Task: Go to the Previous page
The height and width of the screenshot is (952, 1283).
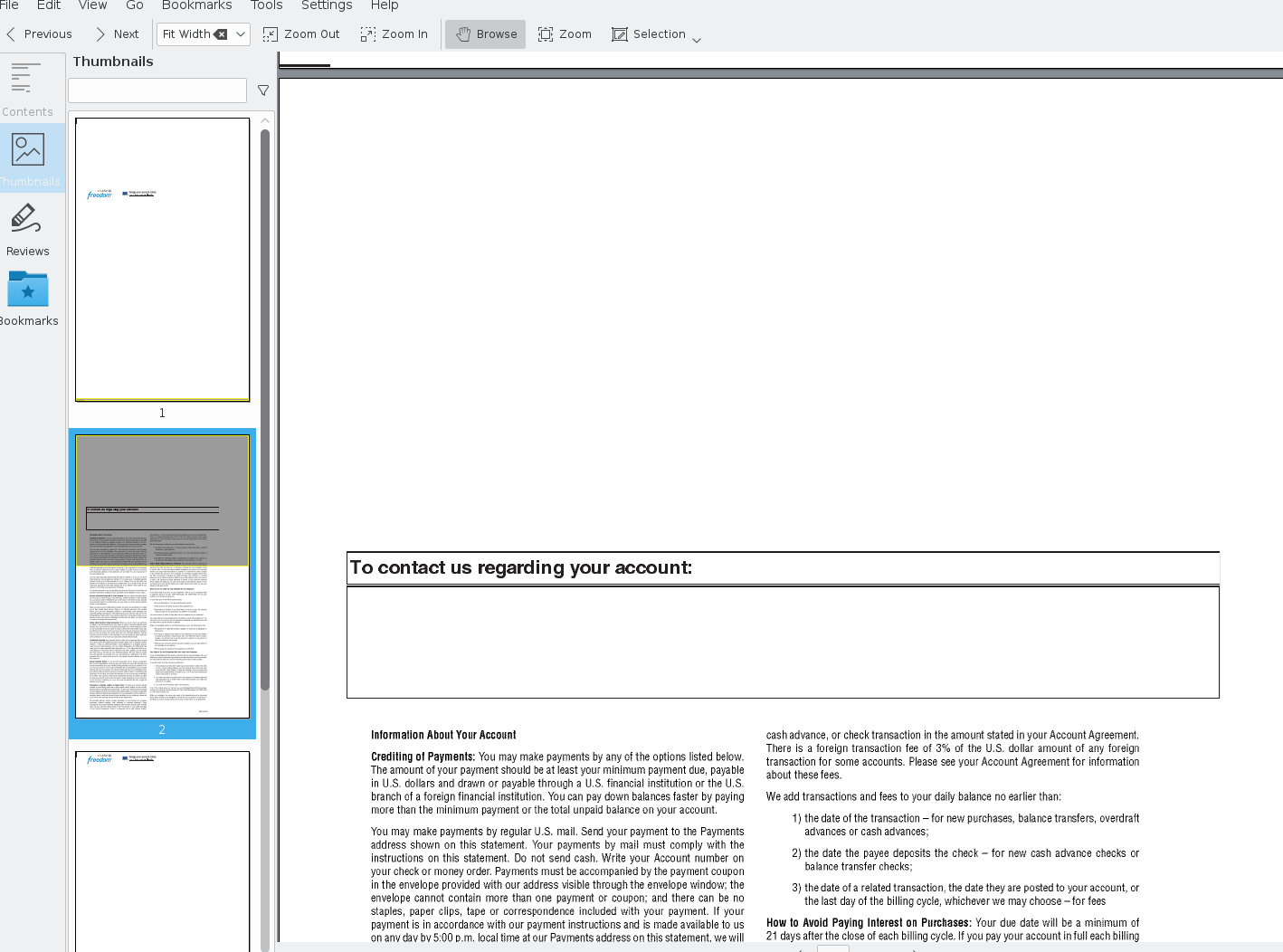Action: tap(39, 34)
